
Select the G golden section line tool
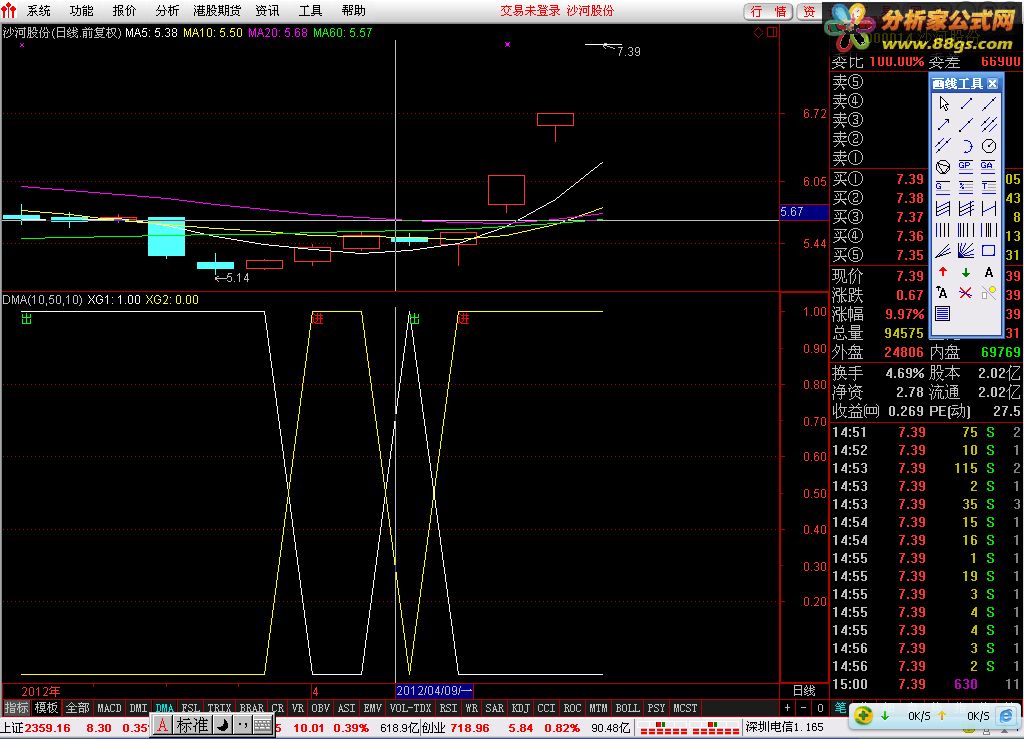[x=944, y=187]
